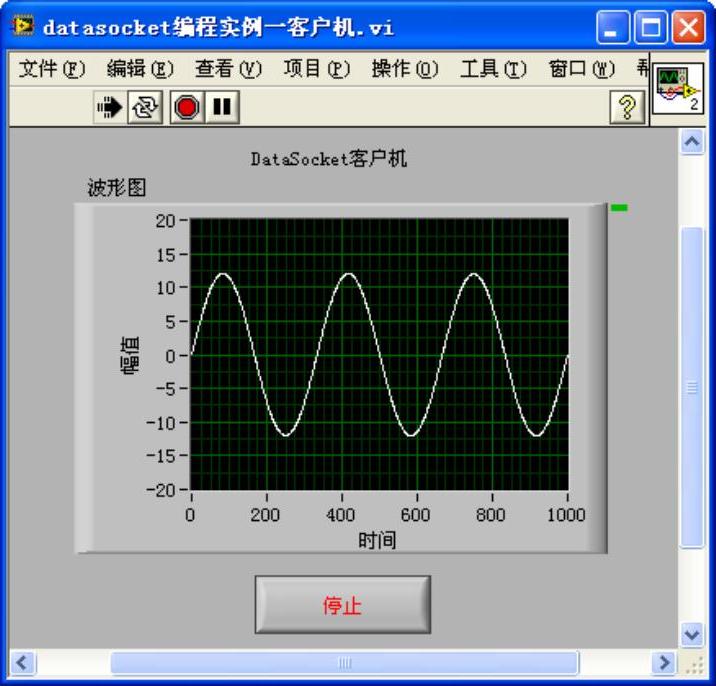This screenshot has width=716, height=686.
Task: Pause execution with the pause button
Action: point(222,107)
